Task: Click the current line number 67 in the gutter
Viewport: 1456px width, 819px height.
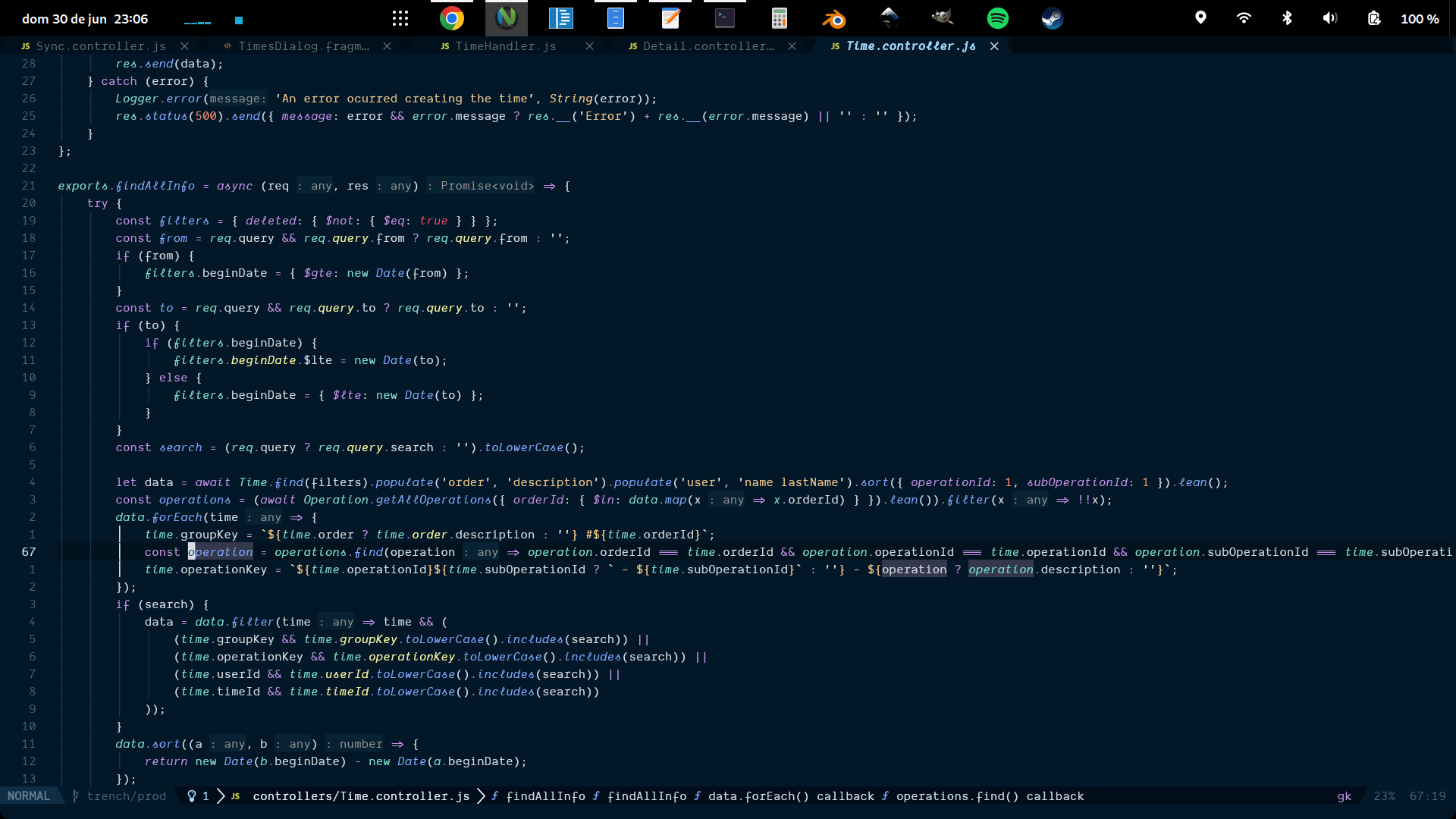Action: [x=29, y=552]
